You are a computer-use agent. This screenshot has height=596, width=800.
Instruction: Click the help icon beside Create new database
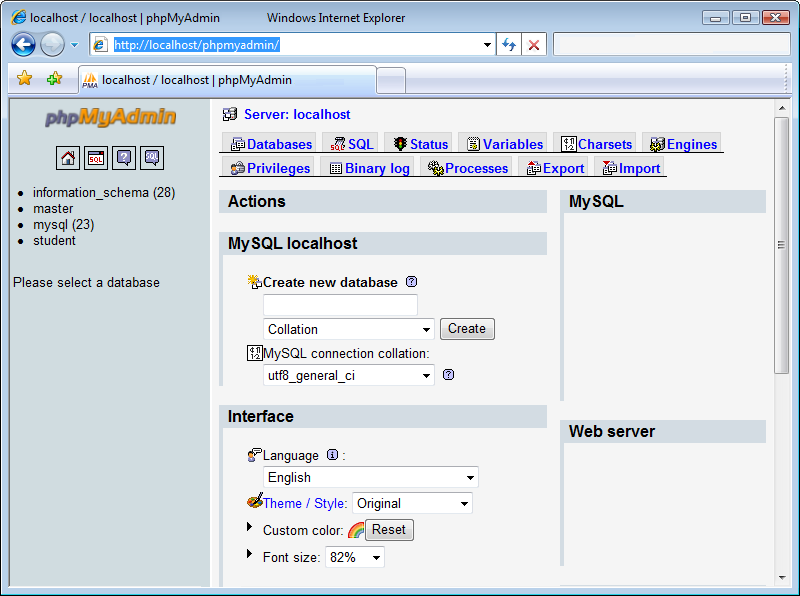411,282
